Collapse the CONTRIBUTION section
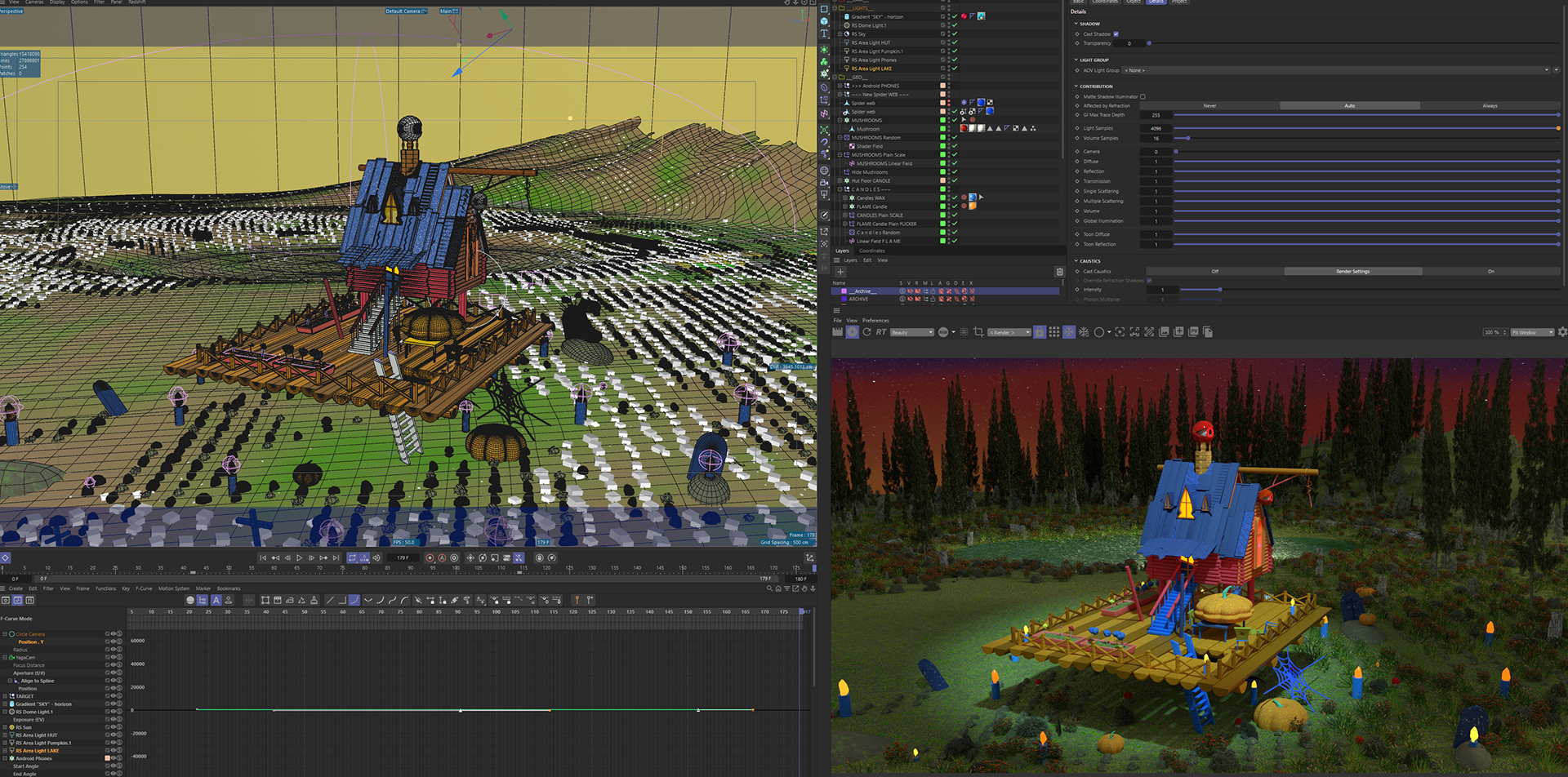This screenshot has width=1568, height=777. (1076, 86)
